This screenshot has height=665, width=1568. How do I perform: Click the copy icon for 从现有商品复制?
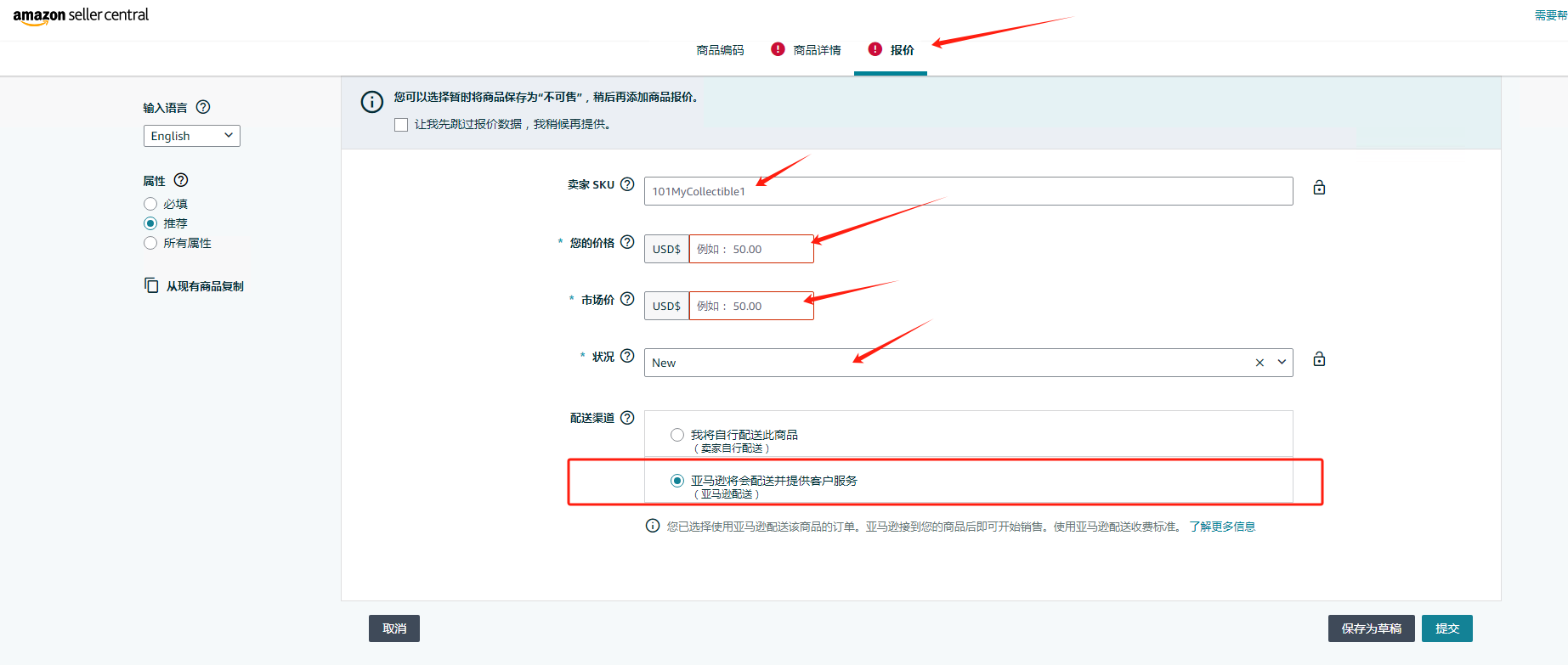tap(151, 285)
